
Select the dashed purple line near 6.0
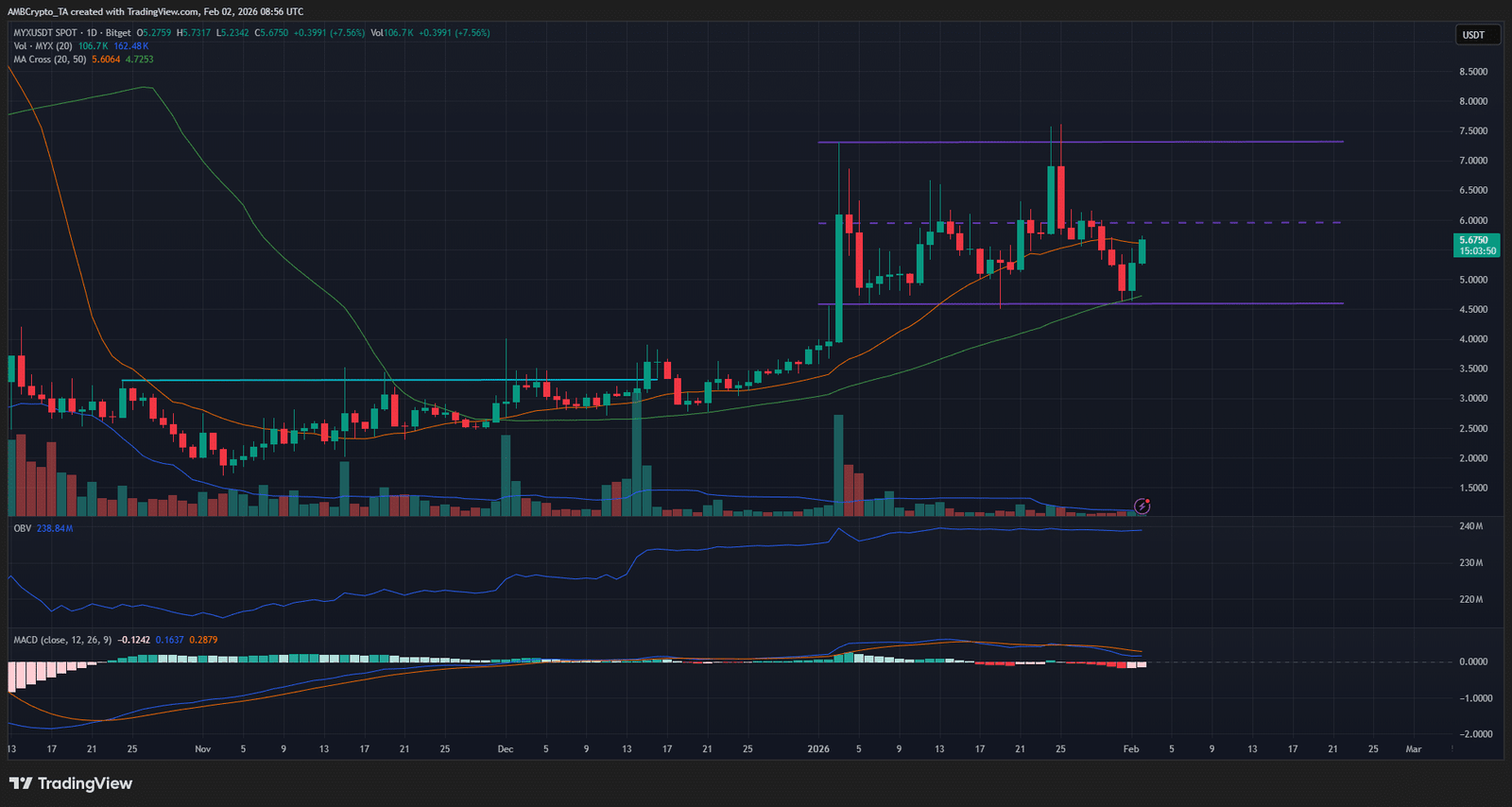tap(1228, 223)
